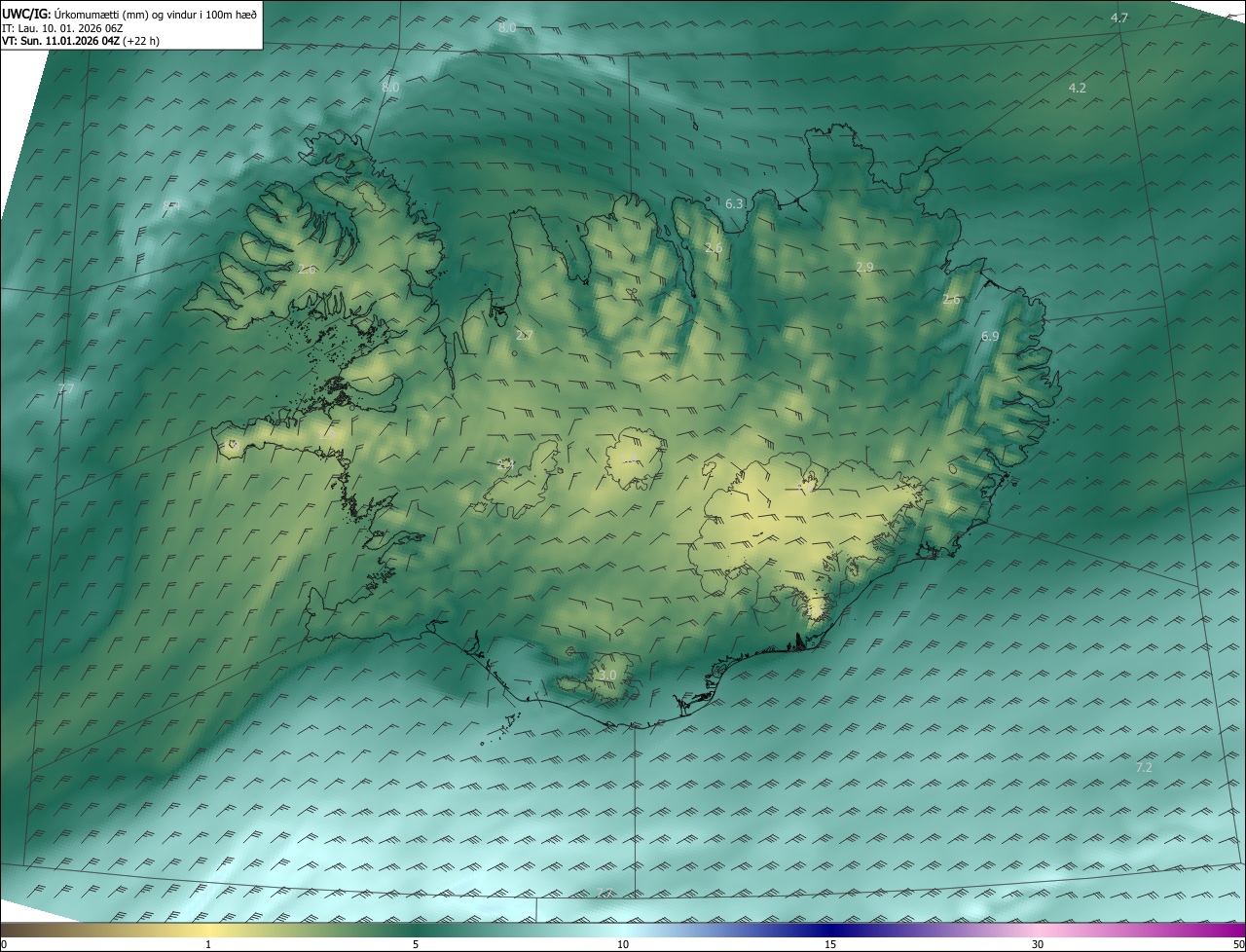Click the color bar tick labeled 5
The width and height of the screenshot is (1246, 952).
tap(416, 944)
